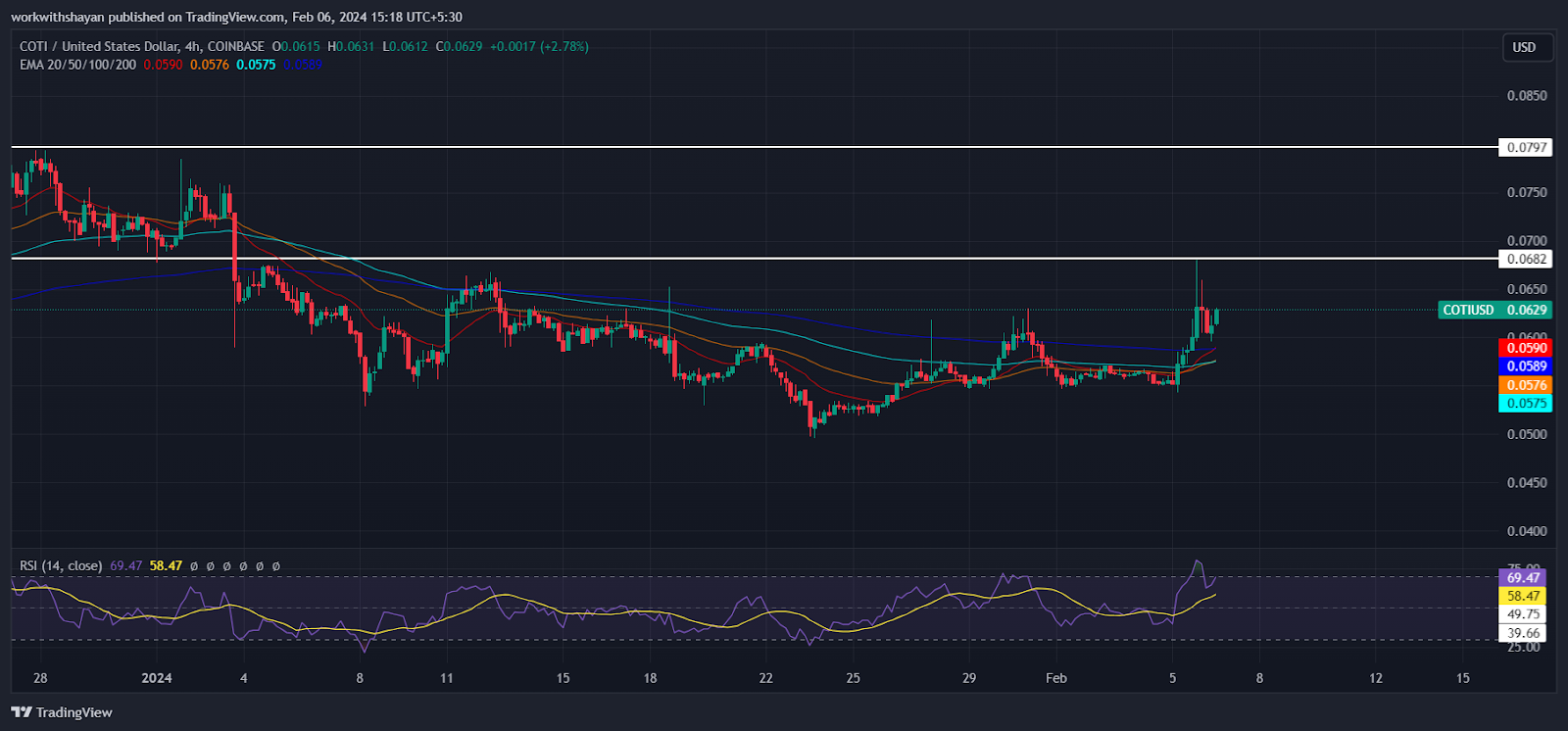Screen dimensions: 1568x731
Task: Click the 0.0750 price axis label
Action: click(x=1527, y=192)
